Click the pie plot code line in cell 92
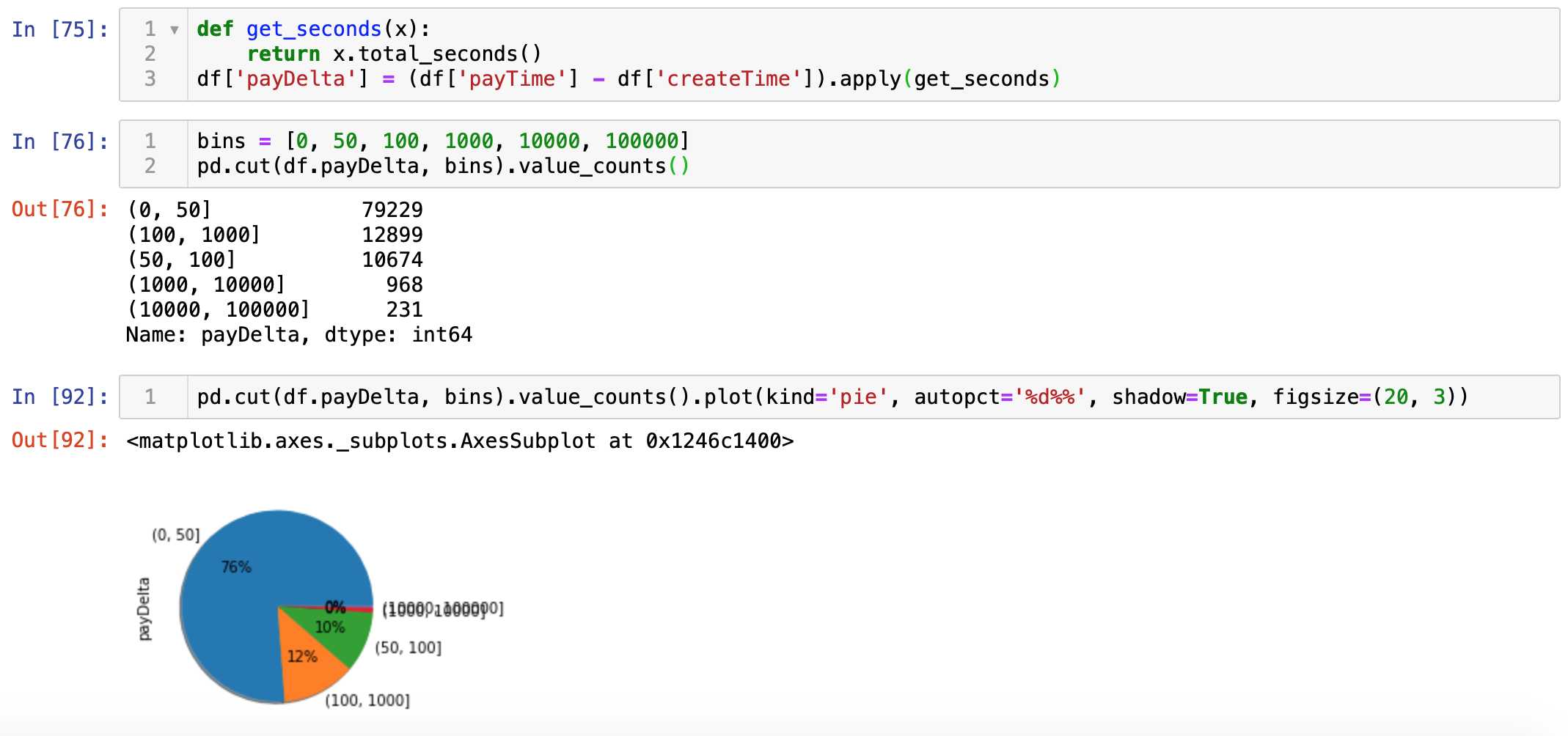This screenshot has width=1568, height=736. pyautogui.click(x=832, y=397)
